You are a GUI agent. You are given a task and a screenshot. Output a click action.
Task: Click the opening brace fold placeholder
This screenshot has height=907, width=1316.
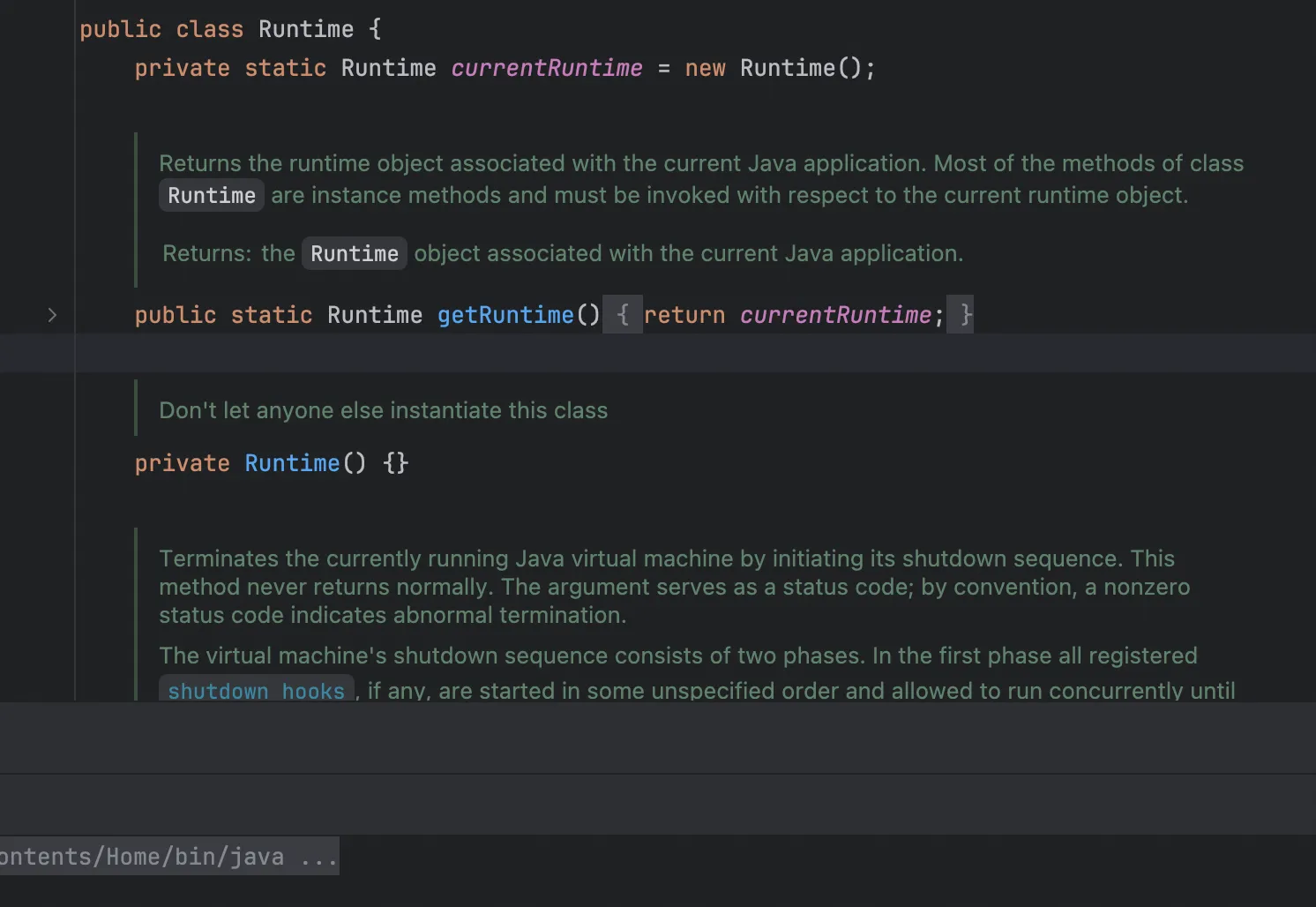(623, 315)
